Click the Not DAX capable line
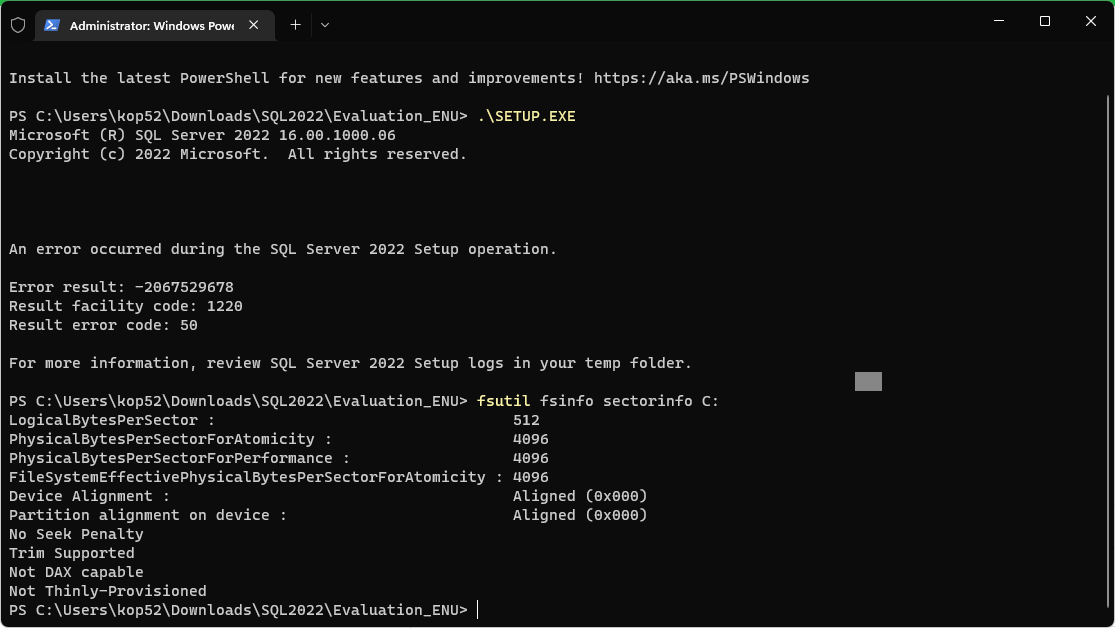Screen dimensions: 1115x628 coord(75,572)
